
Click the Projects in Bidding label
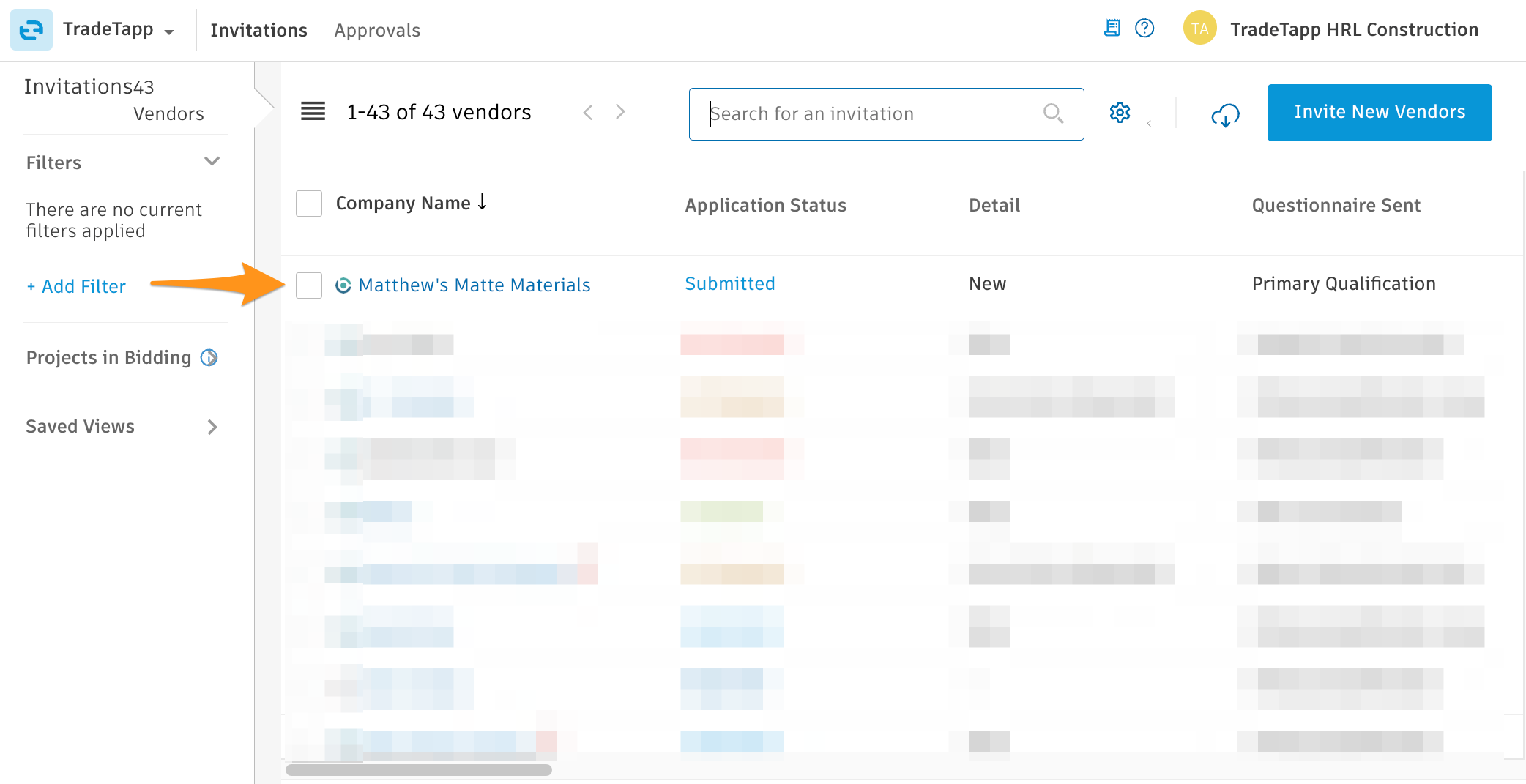[x=108, y=357]
